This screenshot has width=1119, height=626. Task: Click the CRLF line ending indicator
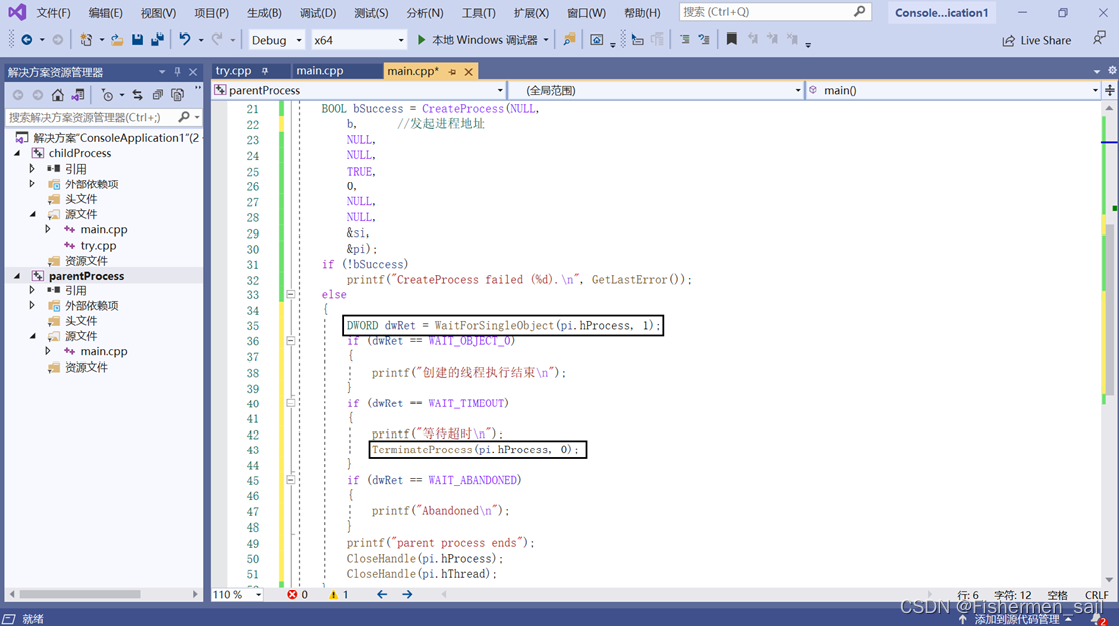tap(1097, 595)
